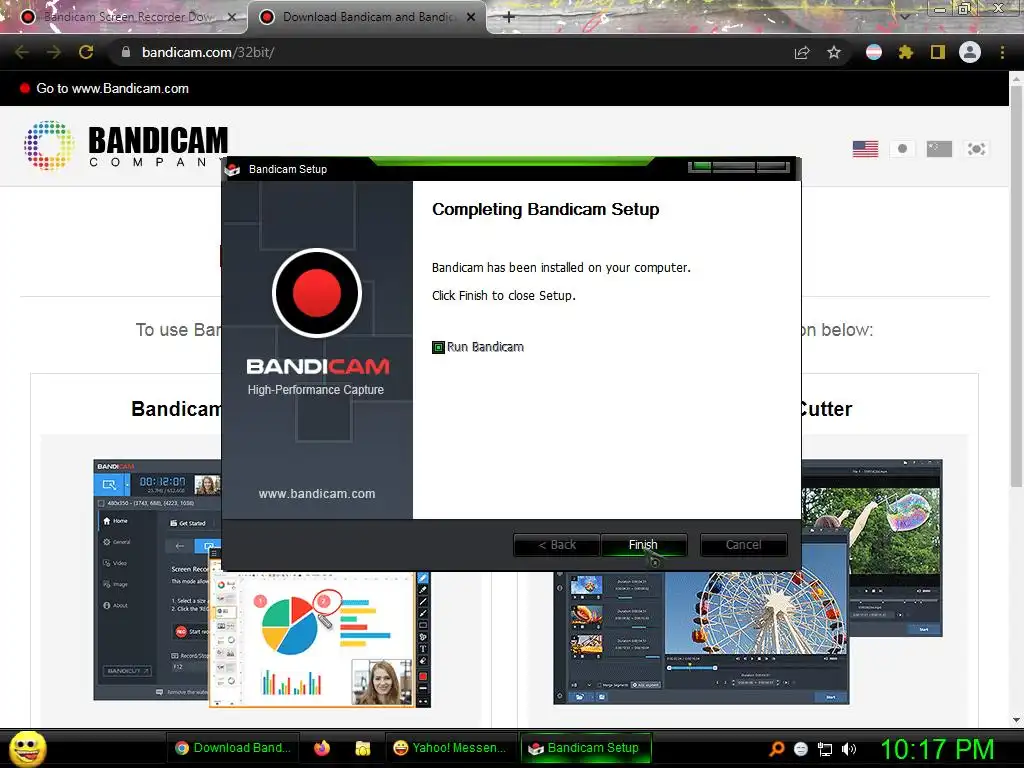The image size is (1024, 768).
Task: Share this page via share icon
Action: point(802,53)
